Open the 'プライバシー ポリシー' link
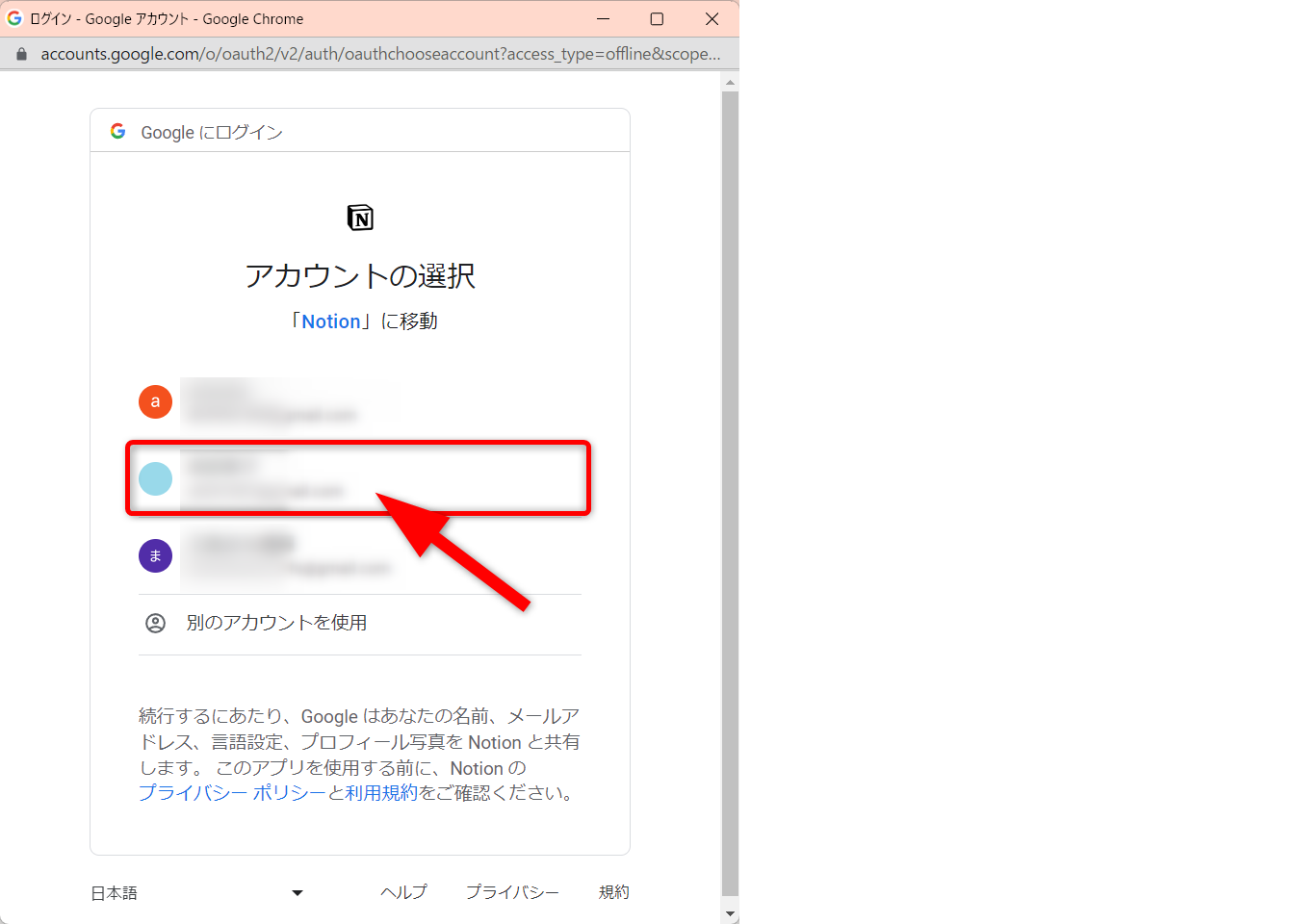 231,793
